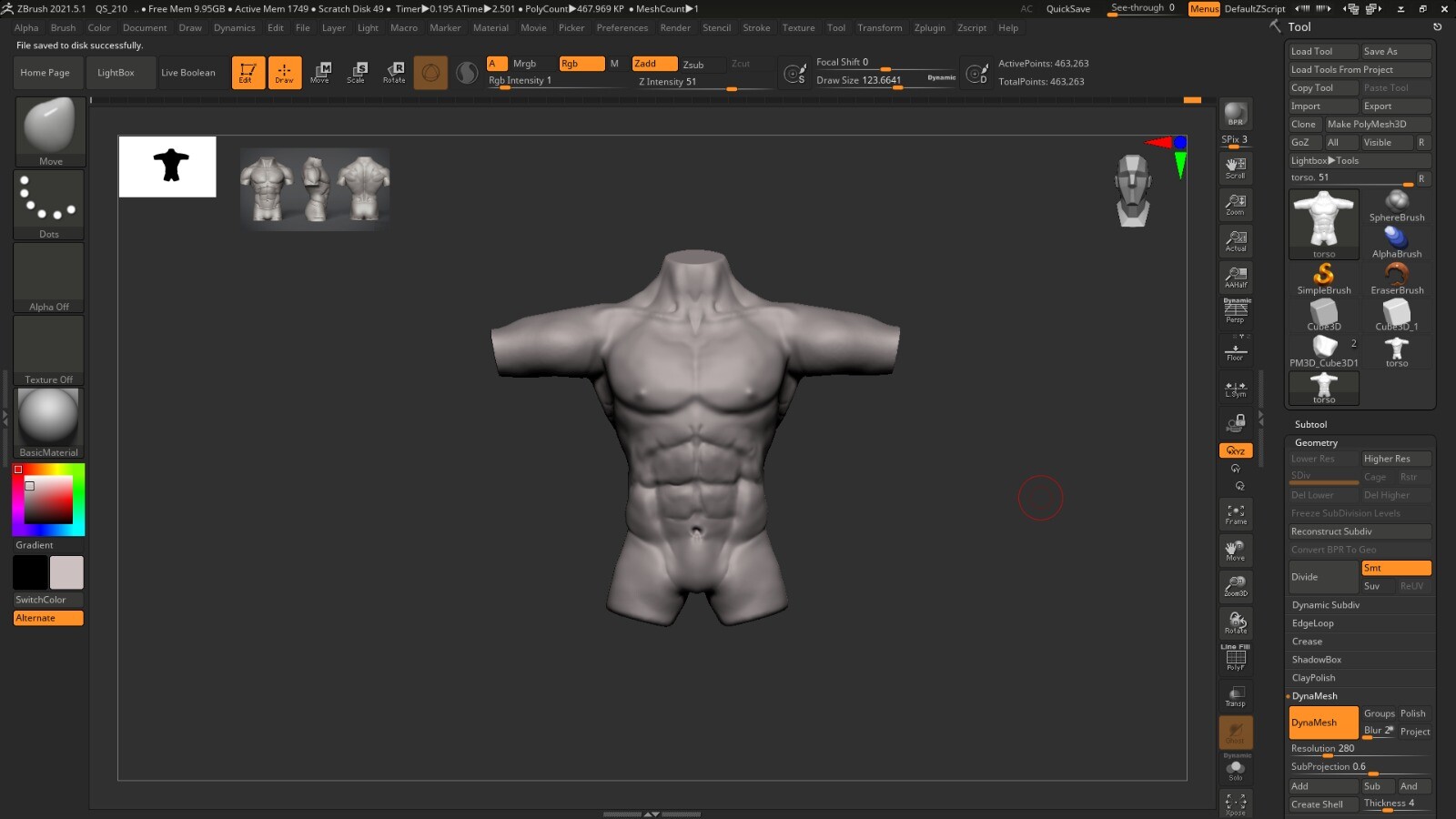Image resolution: width=1456 pixels, height=819 pixels.
Task: Switch to Rotate mode on top shelf
Action: point(393,72)
